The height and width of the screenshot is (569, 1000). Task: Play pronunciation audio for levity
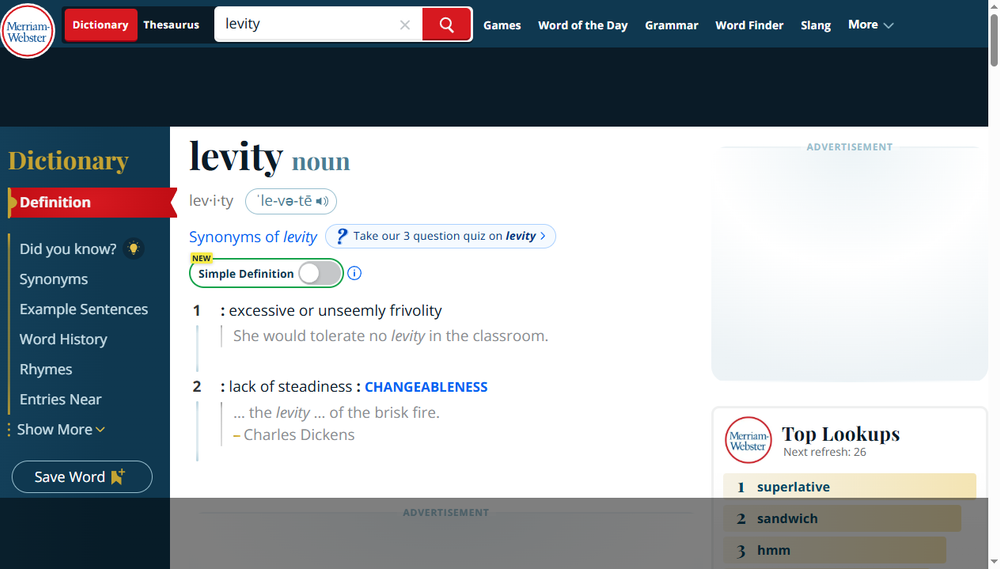point(322,201)
